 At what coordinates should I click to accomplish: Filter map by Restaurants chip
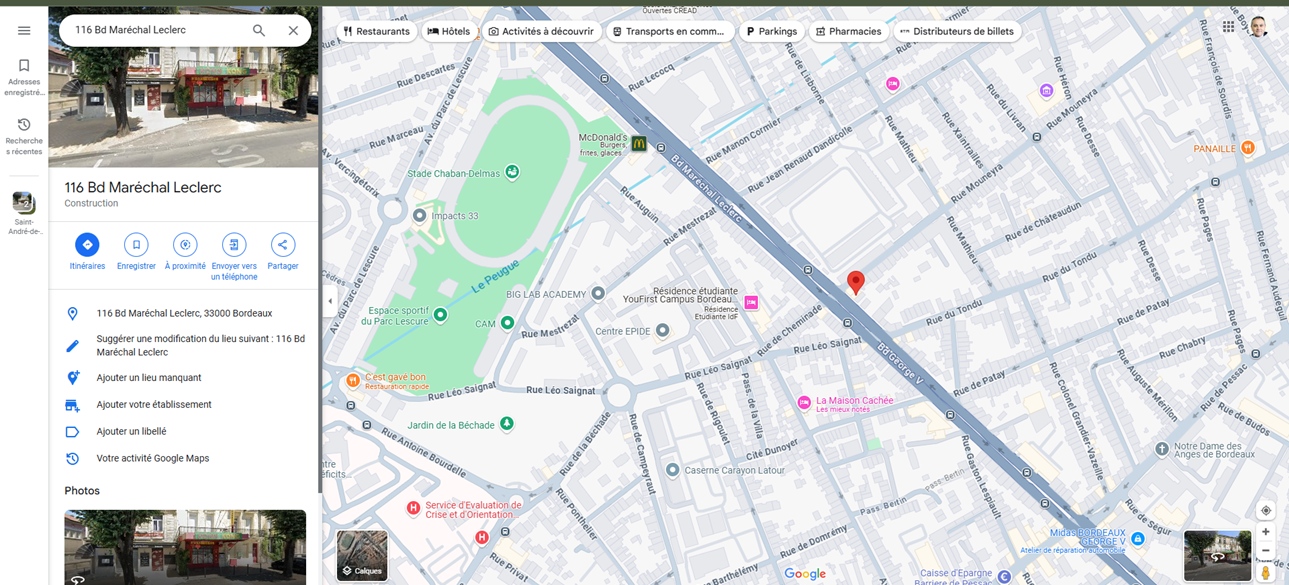[376, 31]
